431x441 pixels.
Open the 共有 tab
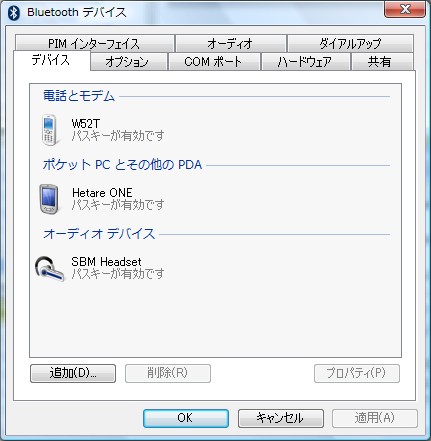click(381, 62)
